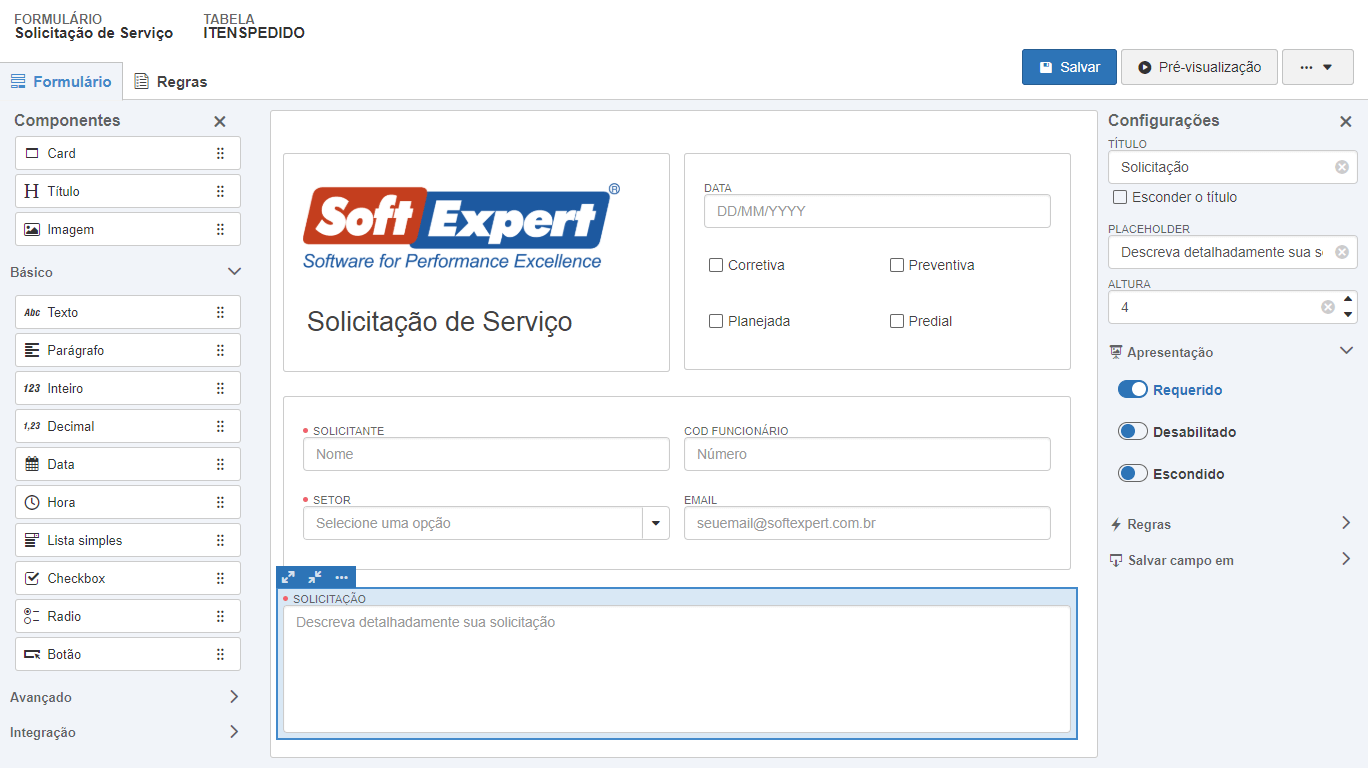Select the Imagem component icon
The width and height of the screenshot is (1368, 768).
[x=32, y=229]
